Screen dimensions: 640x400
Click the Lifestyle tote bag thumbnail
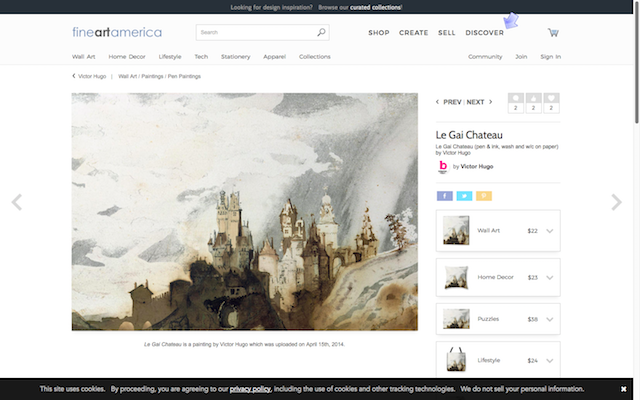coord(456,359)
